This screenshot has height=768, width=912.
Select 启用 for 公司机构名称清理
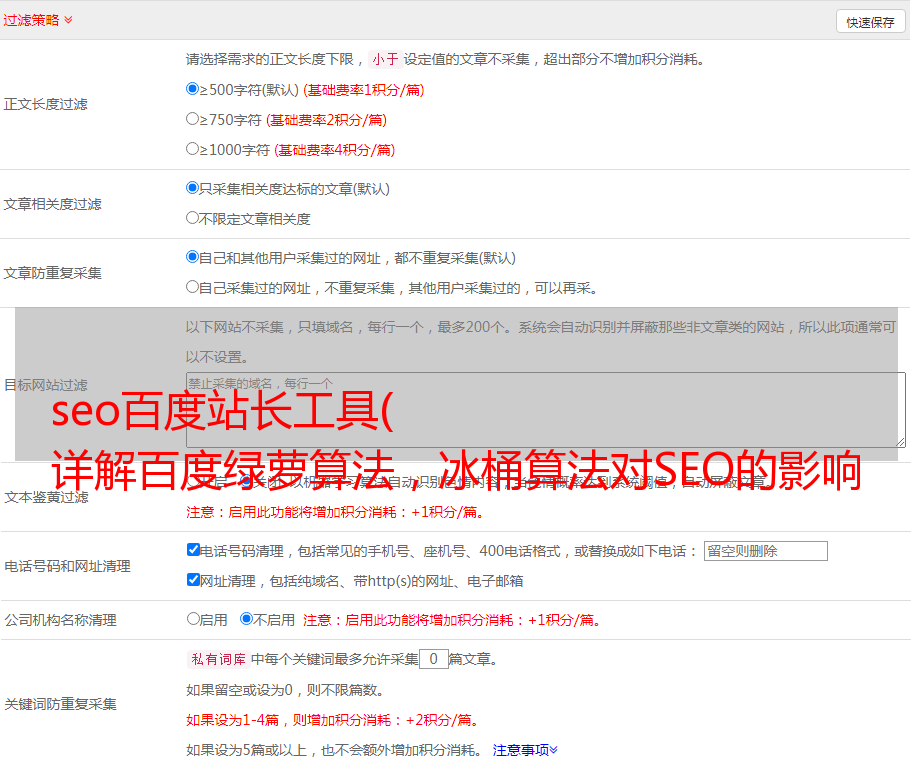tap(193, 619)
